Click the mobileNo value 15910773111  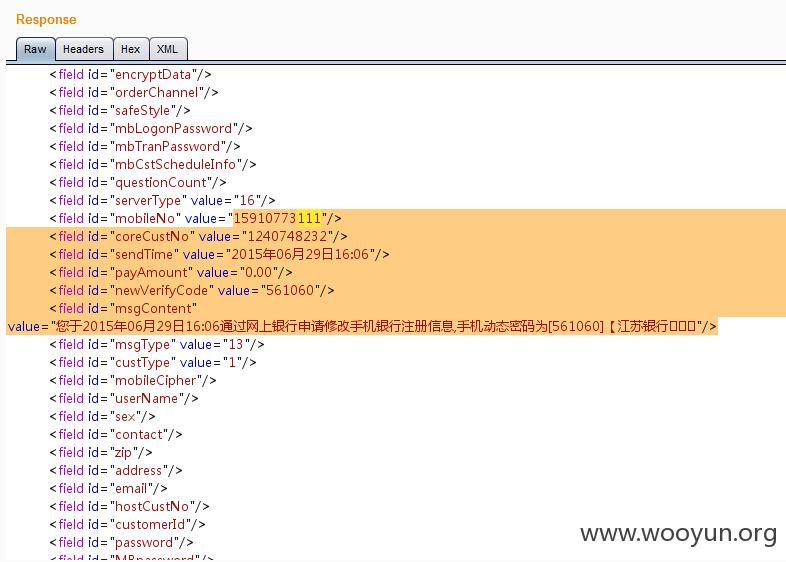[x=277, y=219]
